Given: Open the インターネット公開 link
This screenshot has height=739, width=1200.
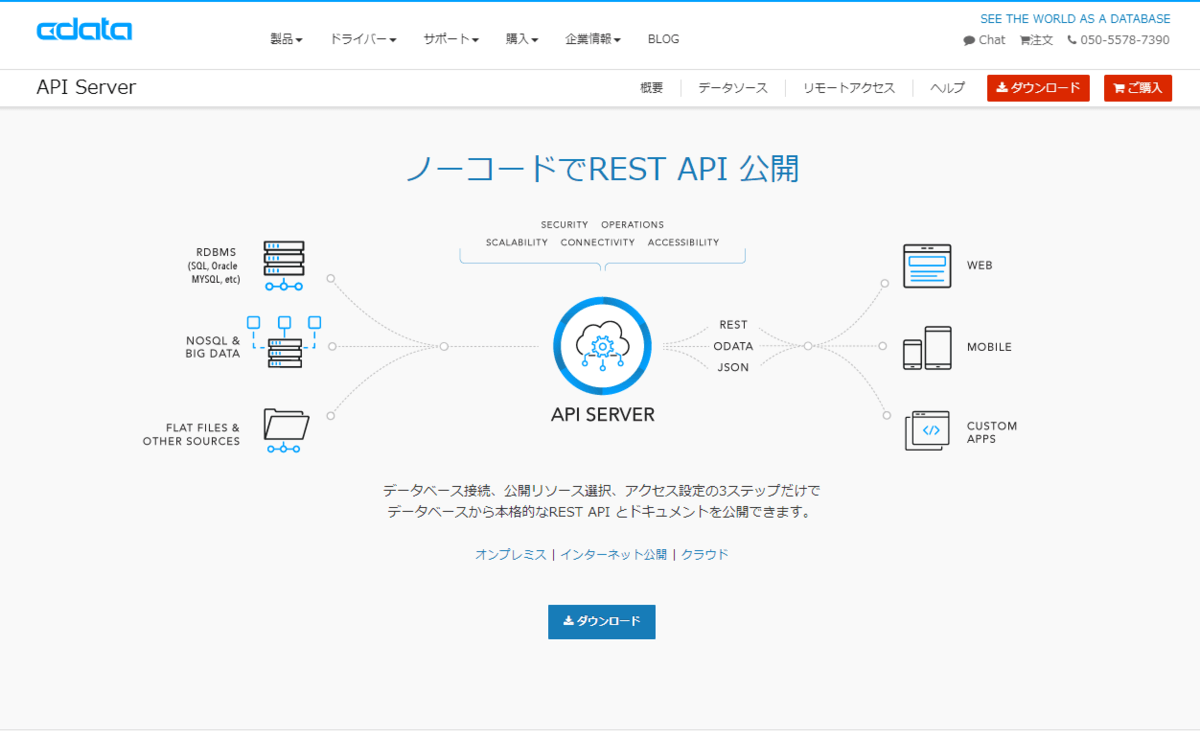Looking at the screenshot, I should [613, 554].
